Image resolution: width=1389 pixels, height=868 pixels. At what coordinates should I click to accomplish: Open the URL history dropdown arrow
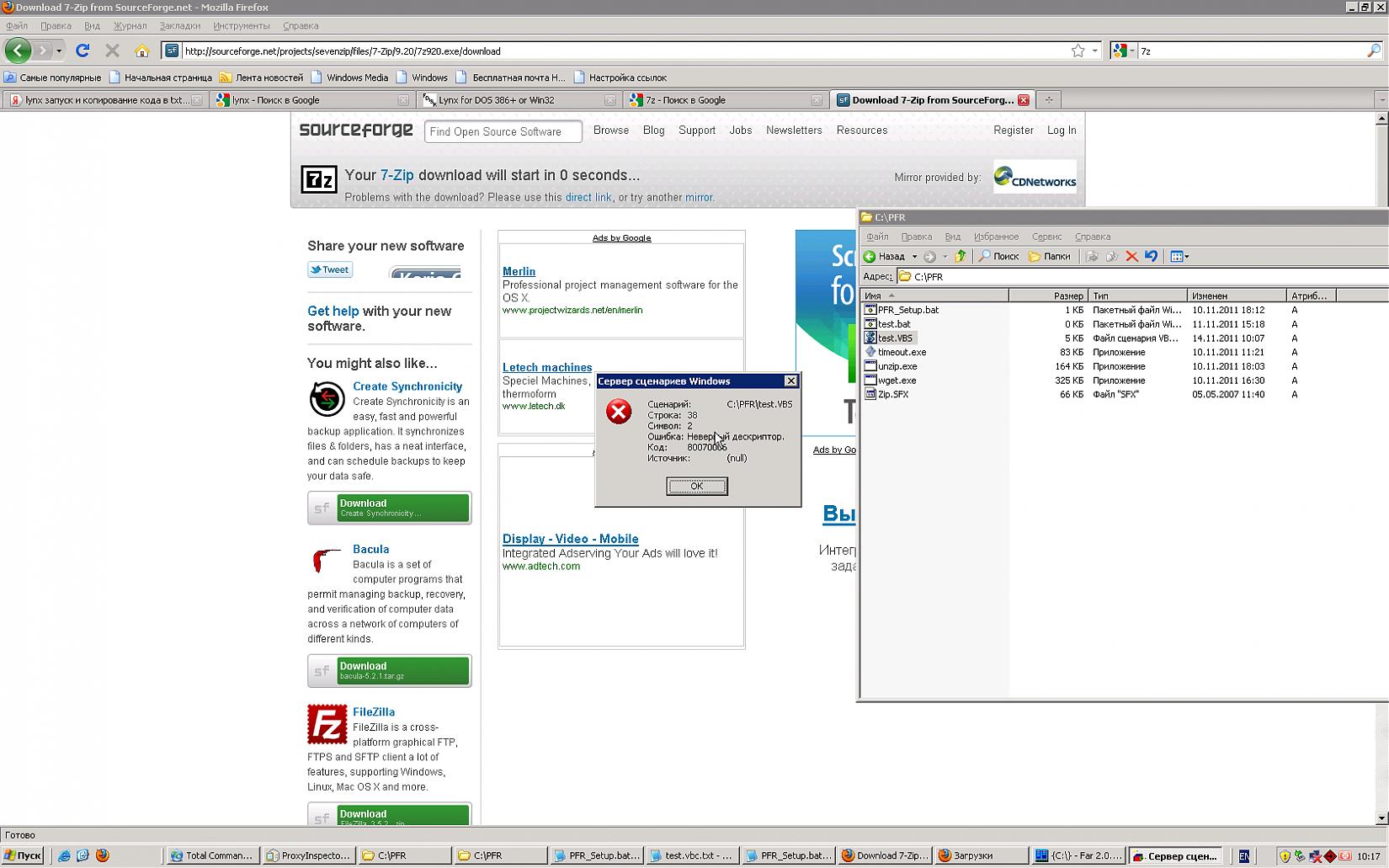pos(1094,51)
